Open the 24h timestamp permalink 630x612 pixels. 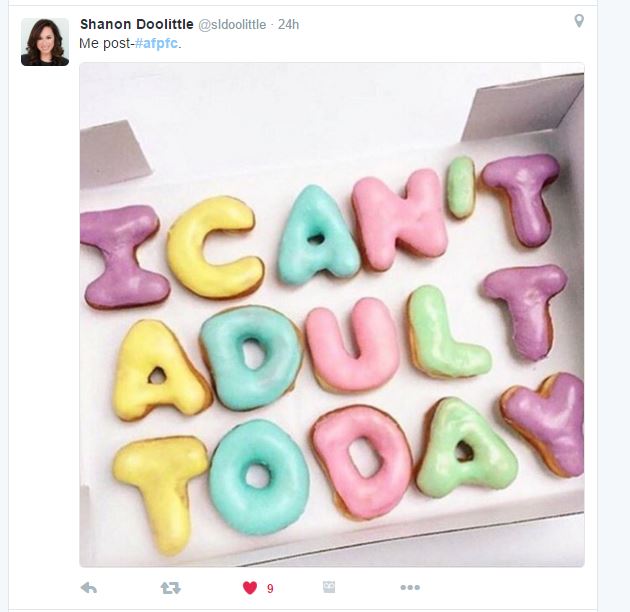click(288, 25)
